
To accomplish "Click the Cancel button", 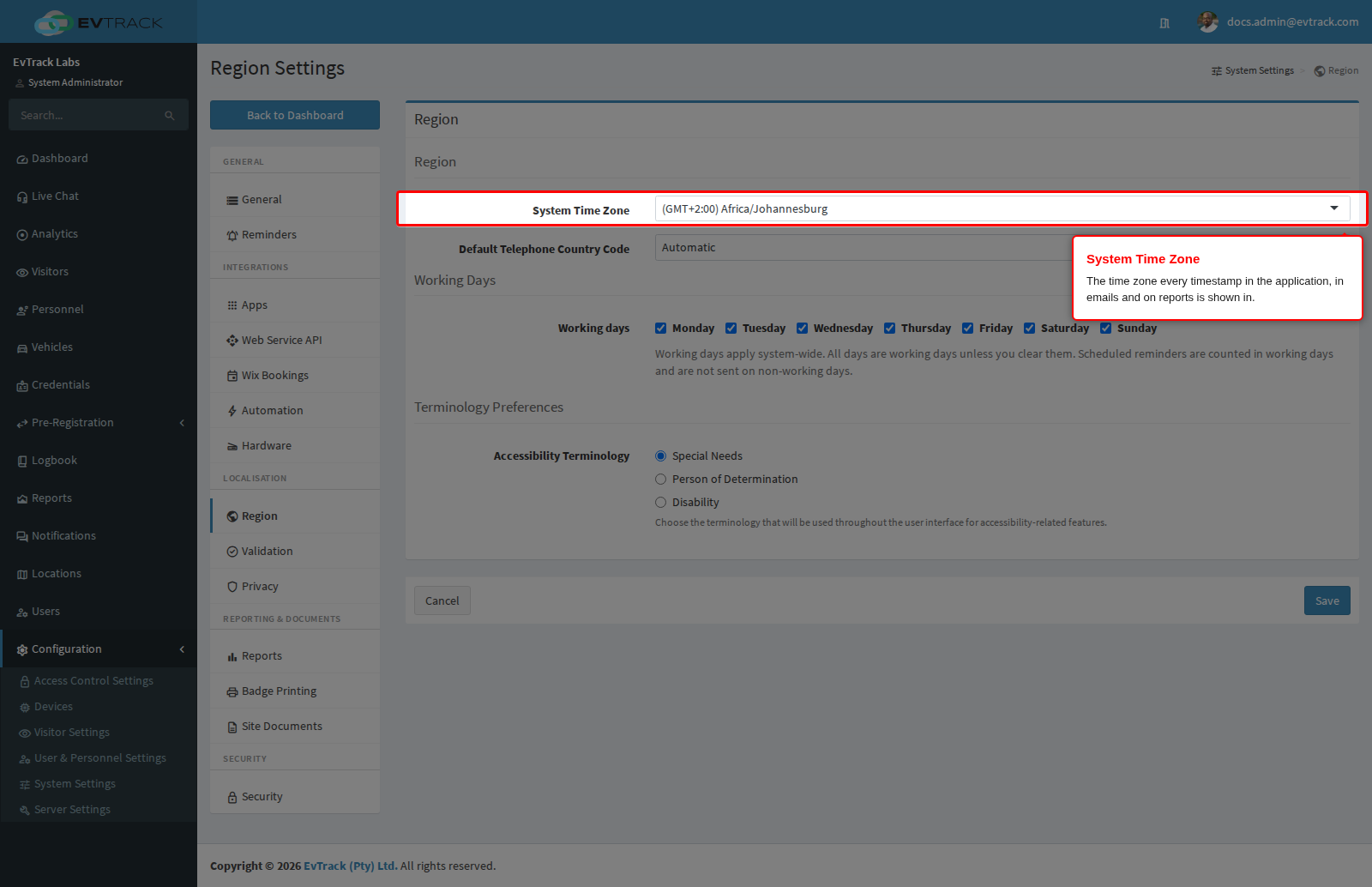I will 442,600.
